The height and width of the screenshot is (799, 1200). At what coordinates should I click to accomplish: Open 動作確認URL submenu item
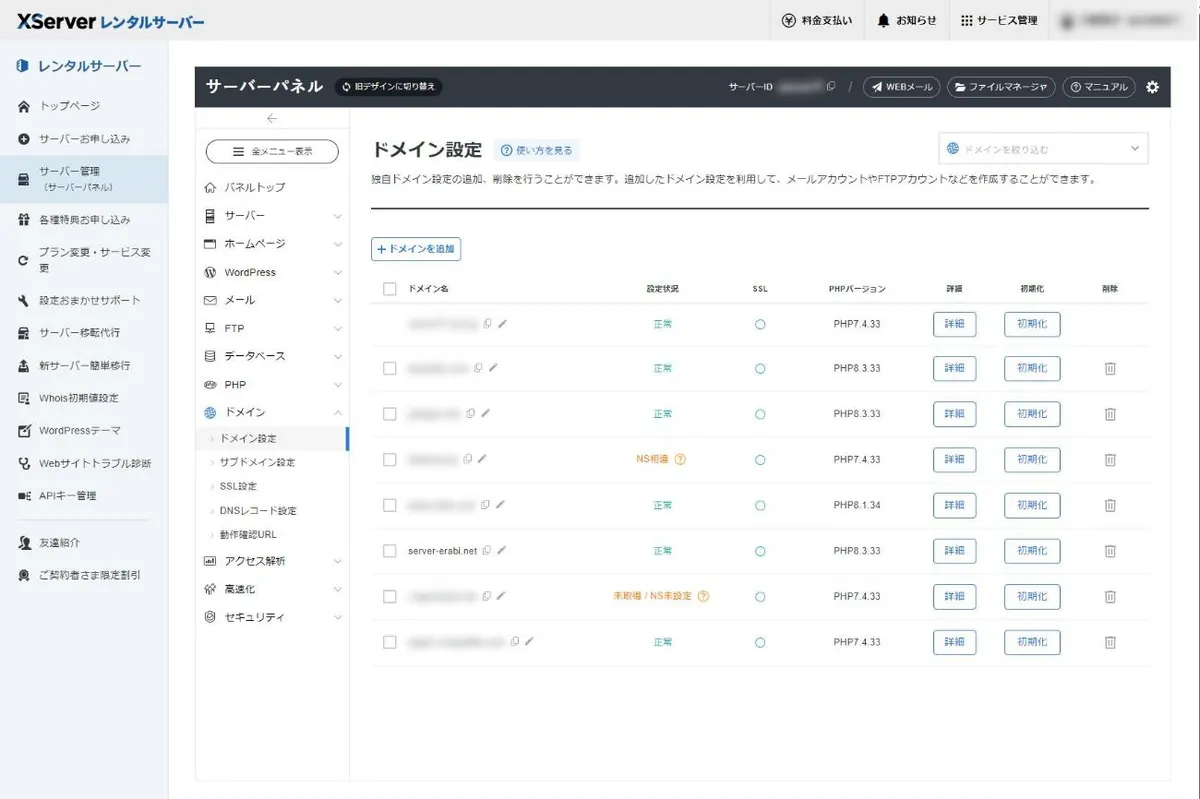click(x=248, y=535)
